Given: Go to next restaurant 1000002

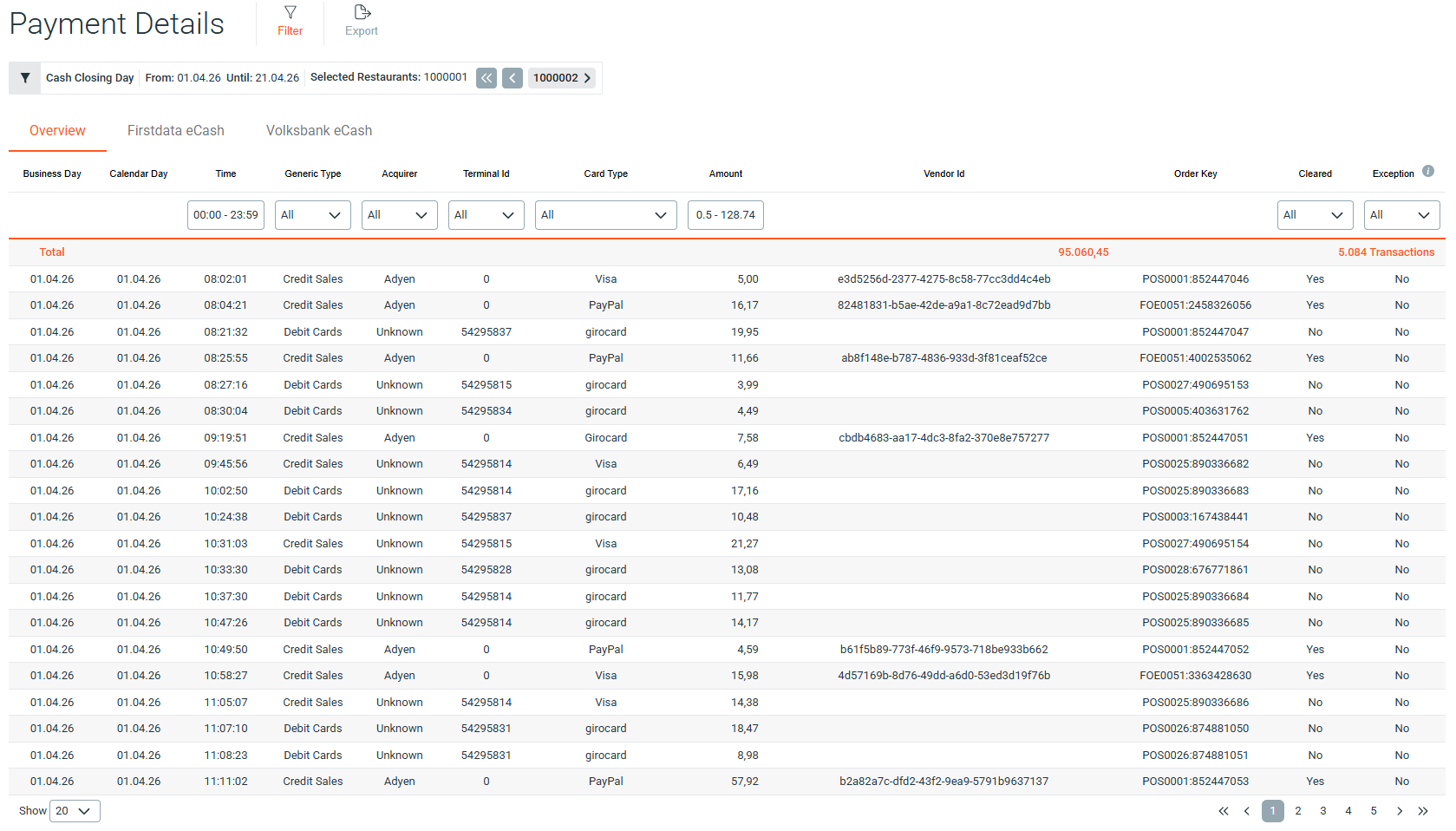Looking at the screenshot, I should (x=562, y=78).
